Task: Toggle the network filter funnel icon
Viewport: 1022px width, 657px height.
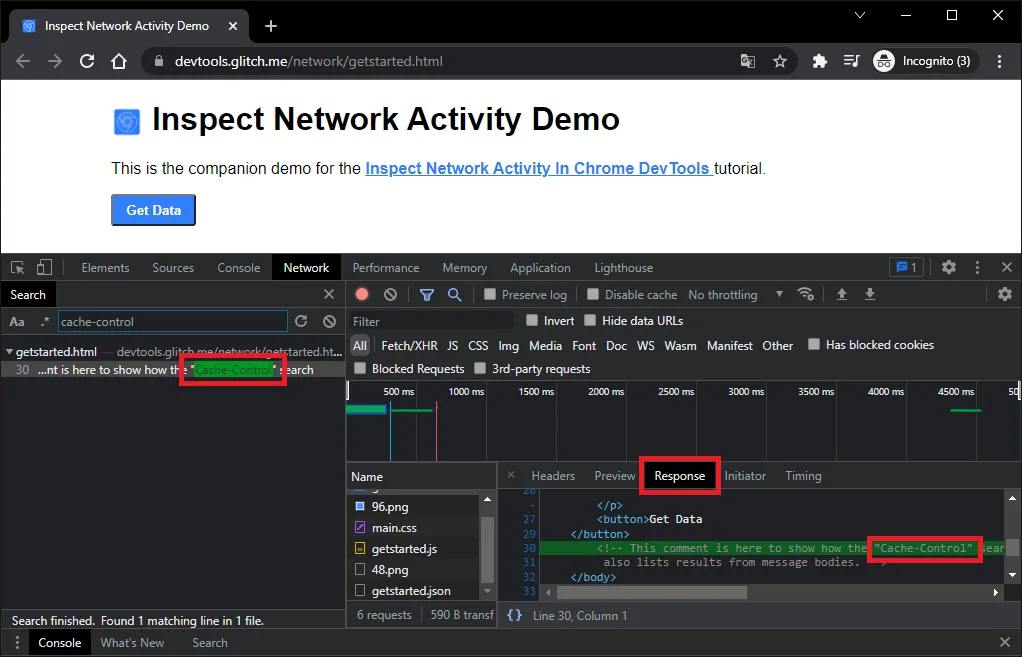Action: pos(427,295)
